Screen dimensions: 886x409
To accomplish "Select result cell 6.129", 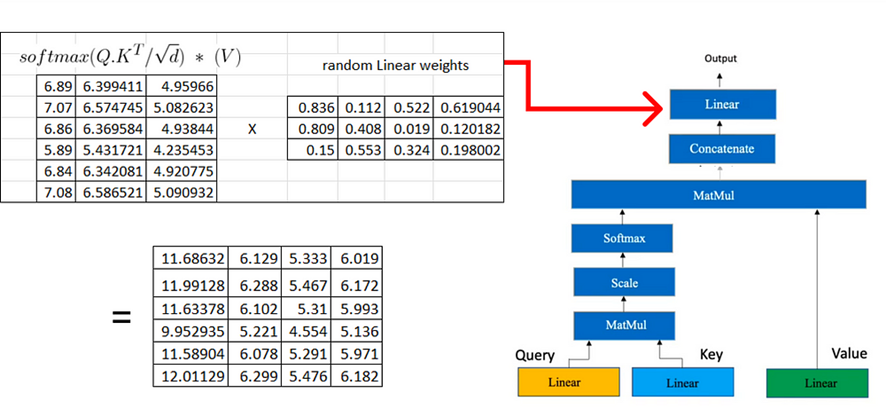I will pyautogui.click(x=255, y=258).
